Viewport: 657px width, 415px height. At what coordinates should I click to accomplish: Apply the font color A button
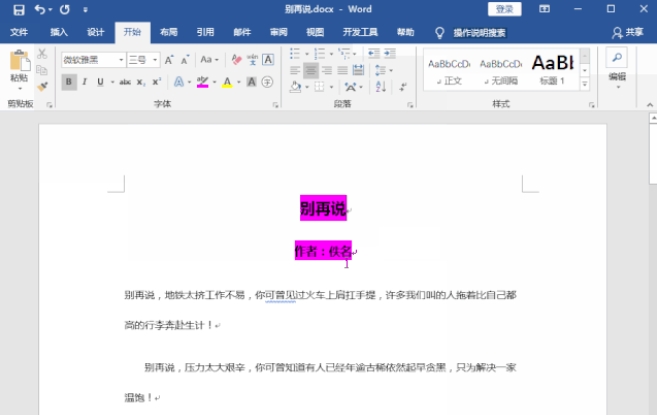pos(227,82)
